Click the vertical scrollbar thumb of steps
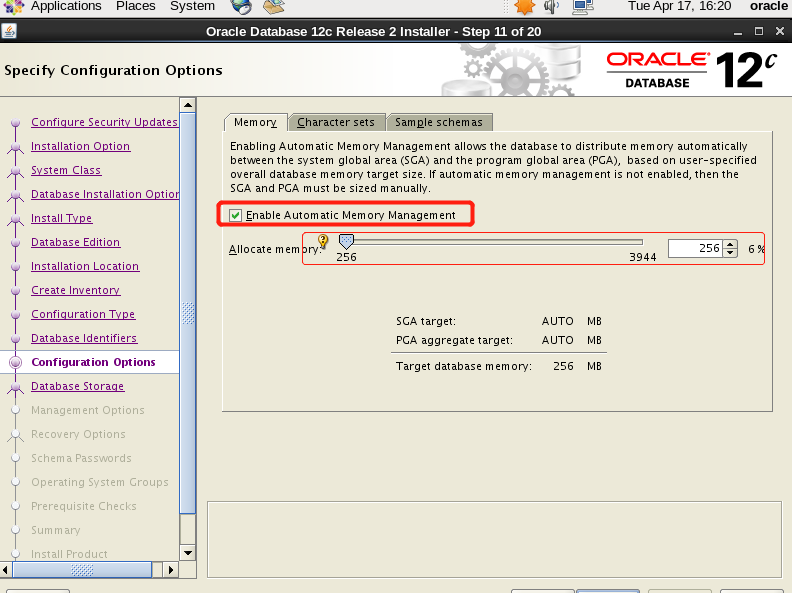792x593 pixels. pos(188,313)
